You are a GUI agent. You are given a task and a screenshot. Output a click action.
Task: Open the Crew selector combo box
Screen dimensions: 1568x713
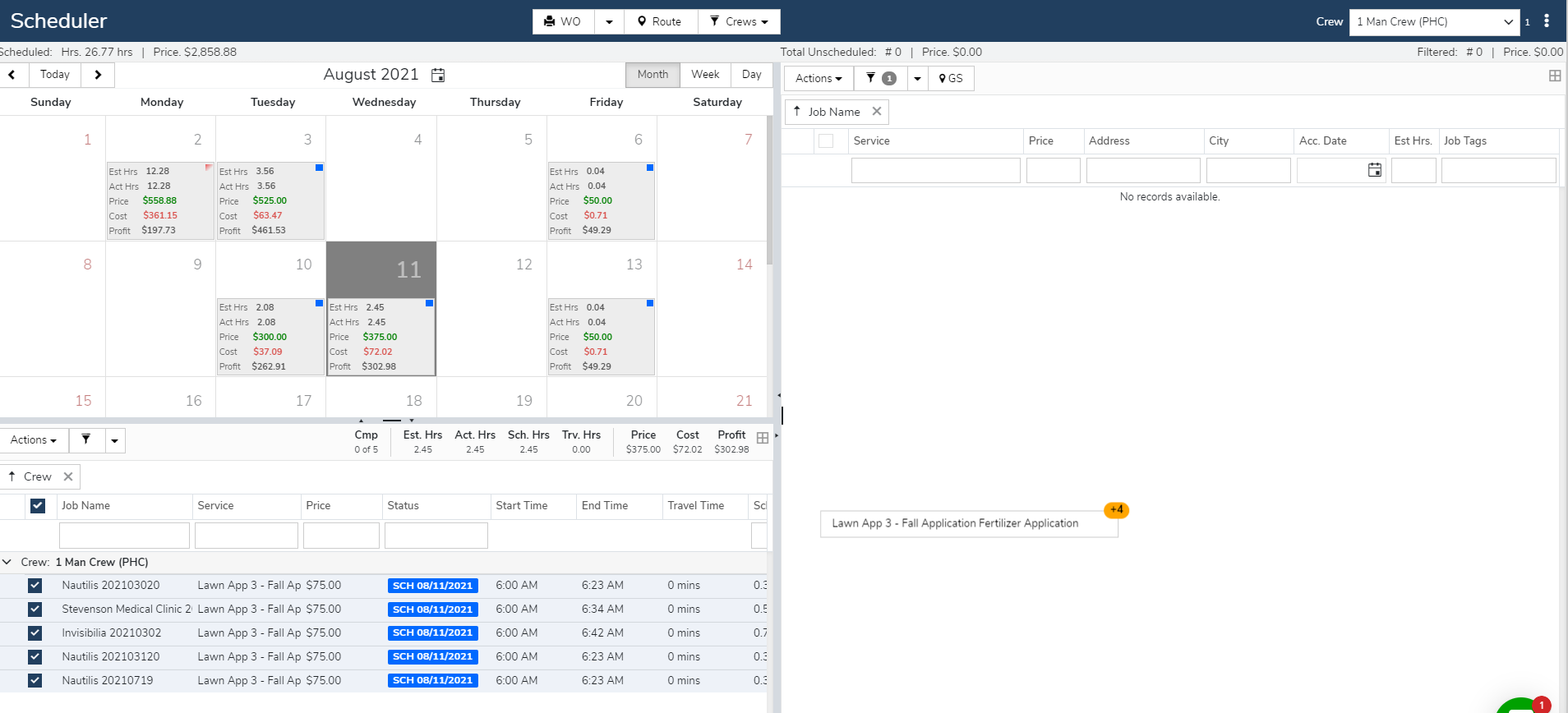[1434, 22]
